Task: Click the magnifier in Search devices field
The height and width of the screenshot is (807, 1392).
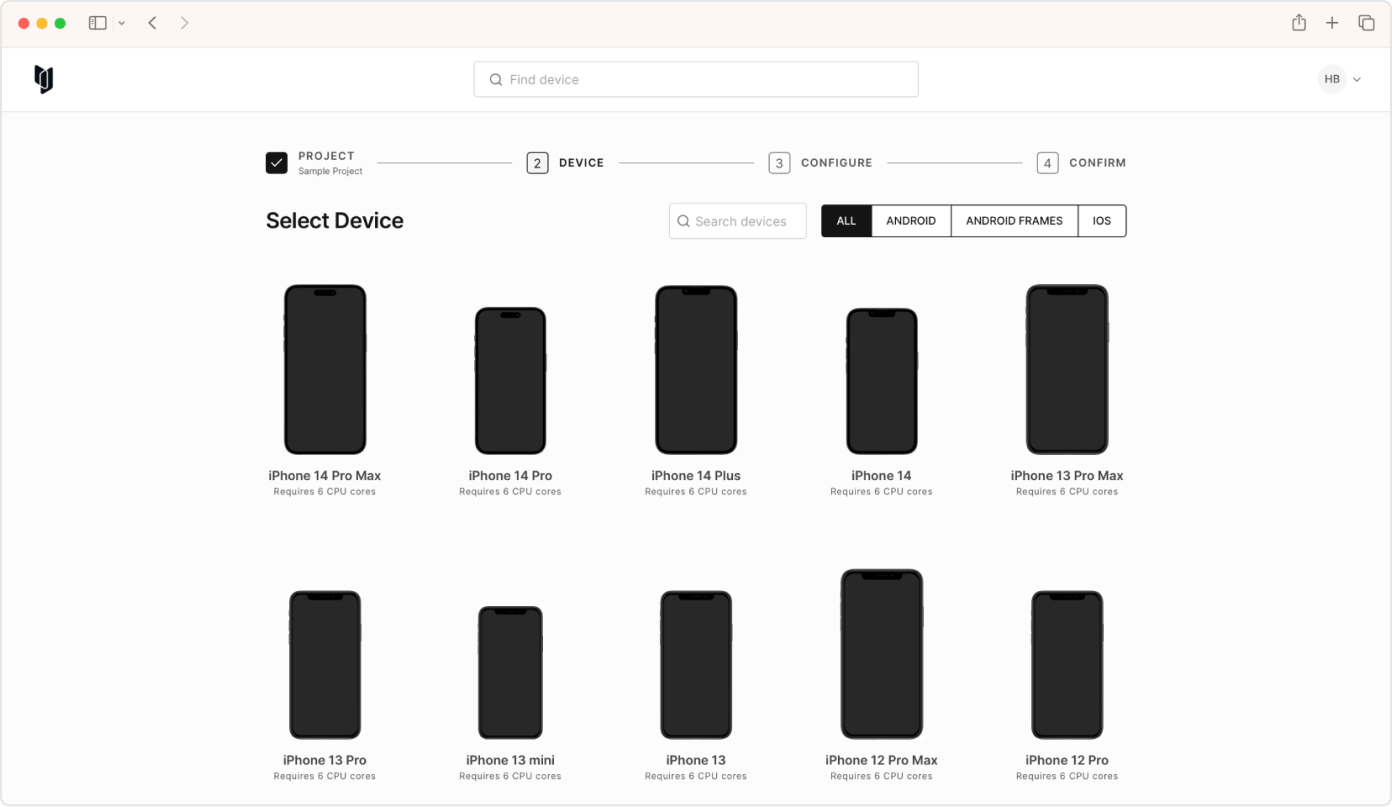Action: click(684, 222)
